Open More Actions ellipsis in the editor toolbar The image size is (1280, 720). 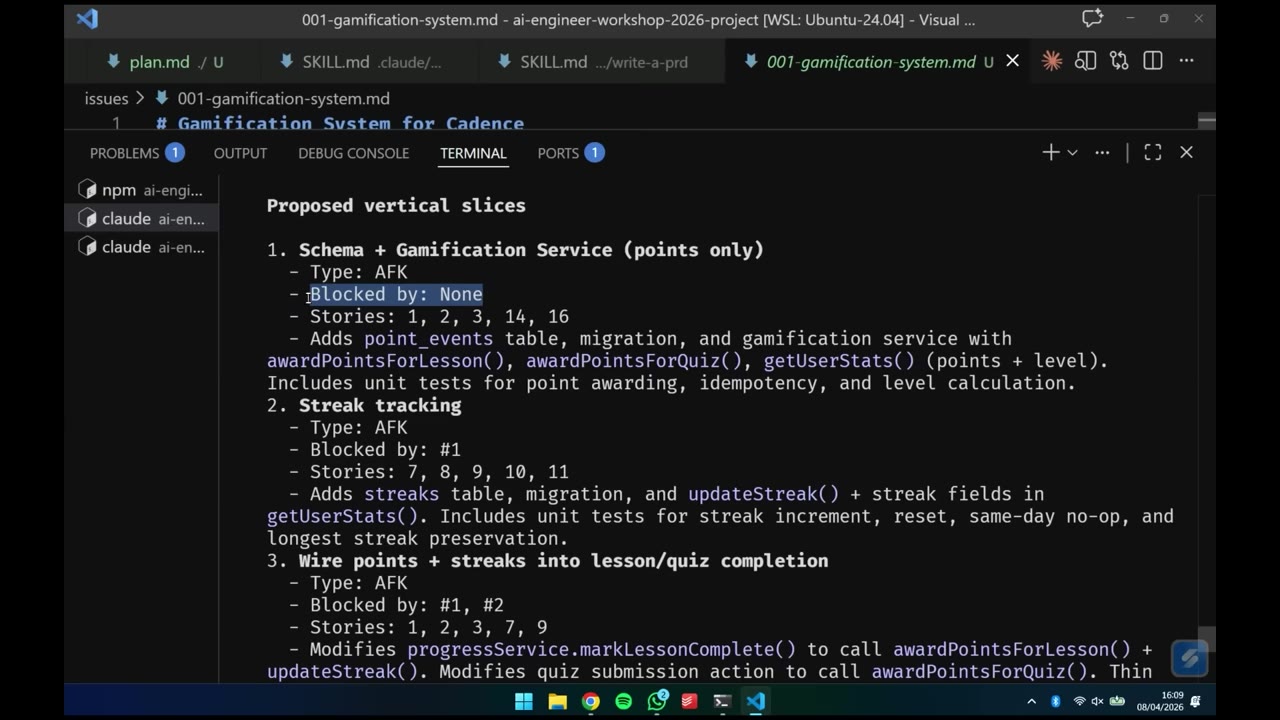coord(1187,61)
